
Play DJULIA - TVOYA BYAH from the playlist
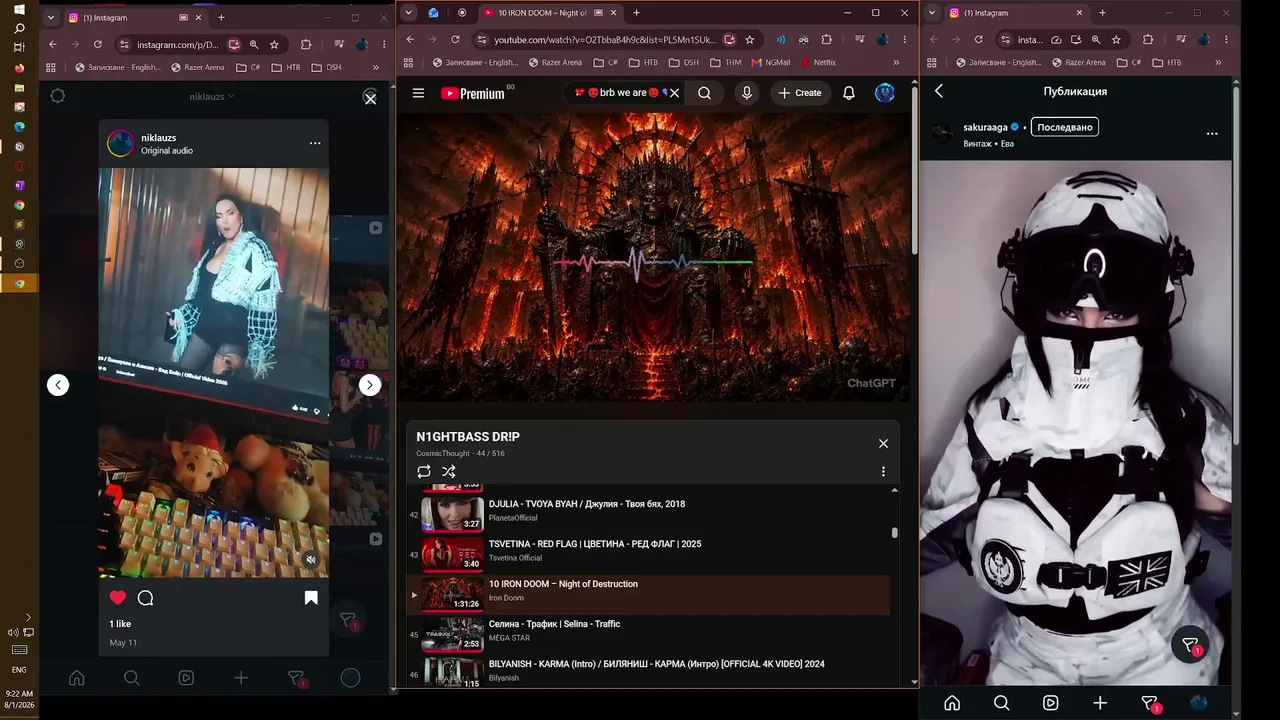coord(649,514)
